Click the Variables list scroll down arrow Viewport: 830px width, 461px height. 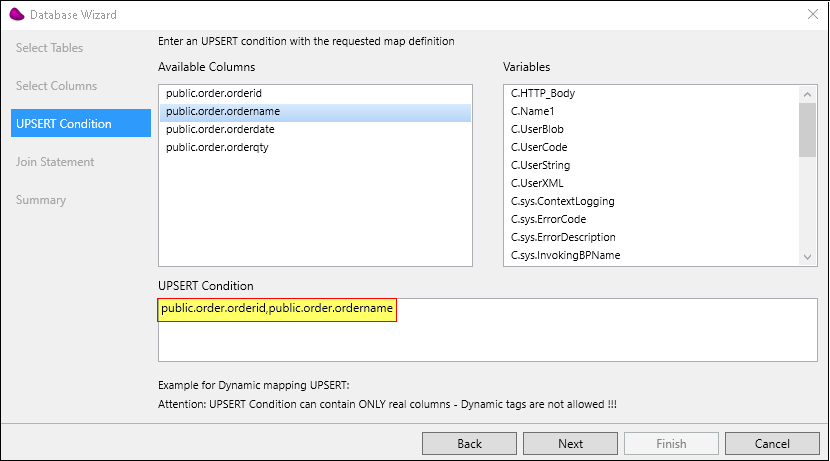[807, 257]
